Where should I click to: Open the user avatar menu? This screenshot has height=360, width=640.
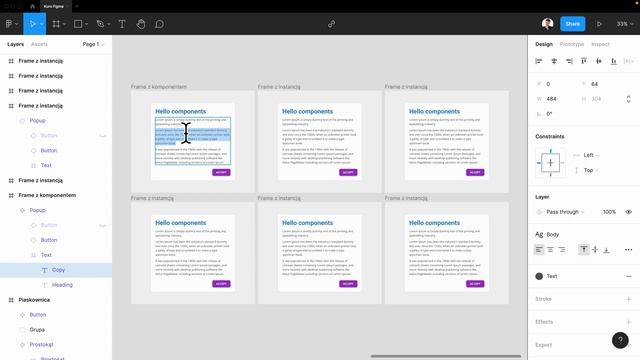click(547, 24)
